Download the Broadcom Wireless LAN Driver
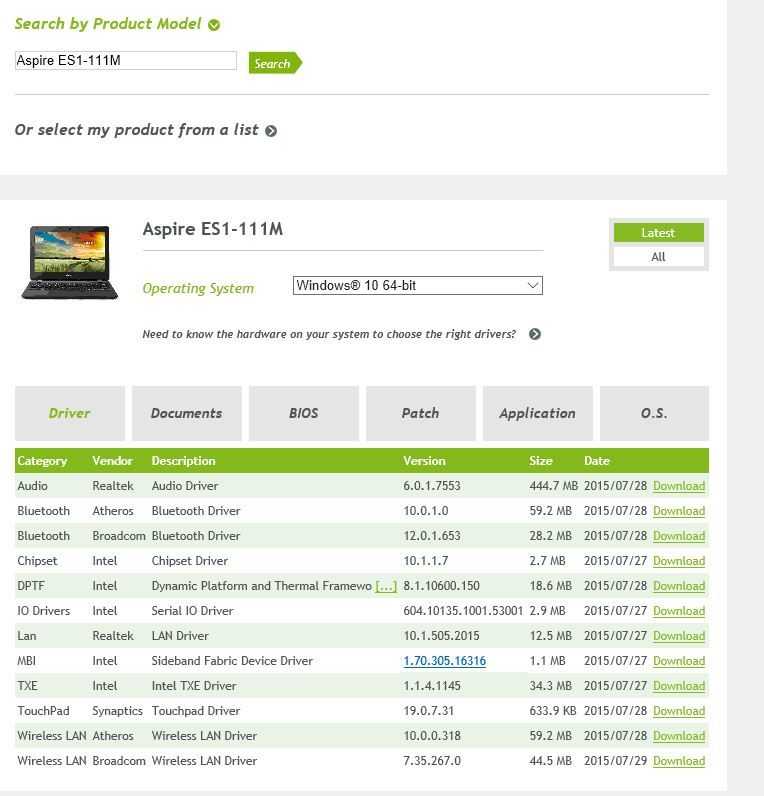Screen dimensions: 764x796 coord(679,761)
